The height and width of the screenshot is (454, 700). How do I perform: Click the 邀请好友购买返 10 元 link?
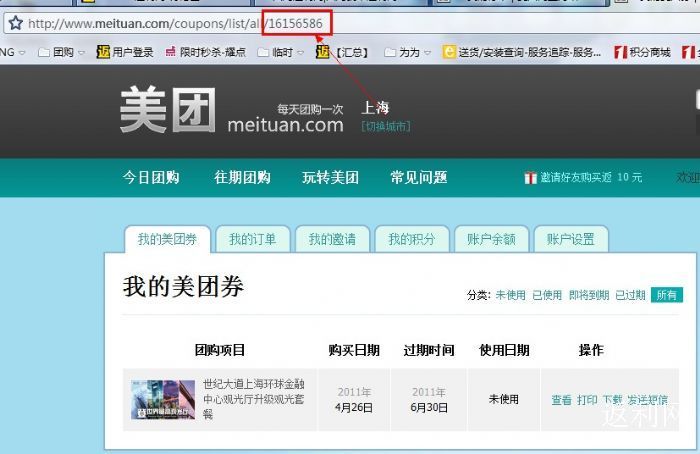point(591,178)
